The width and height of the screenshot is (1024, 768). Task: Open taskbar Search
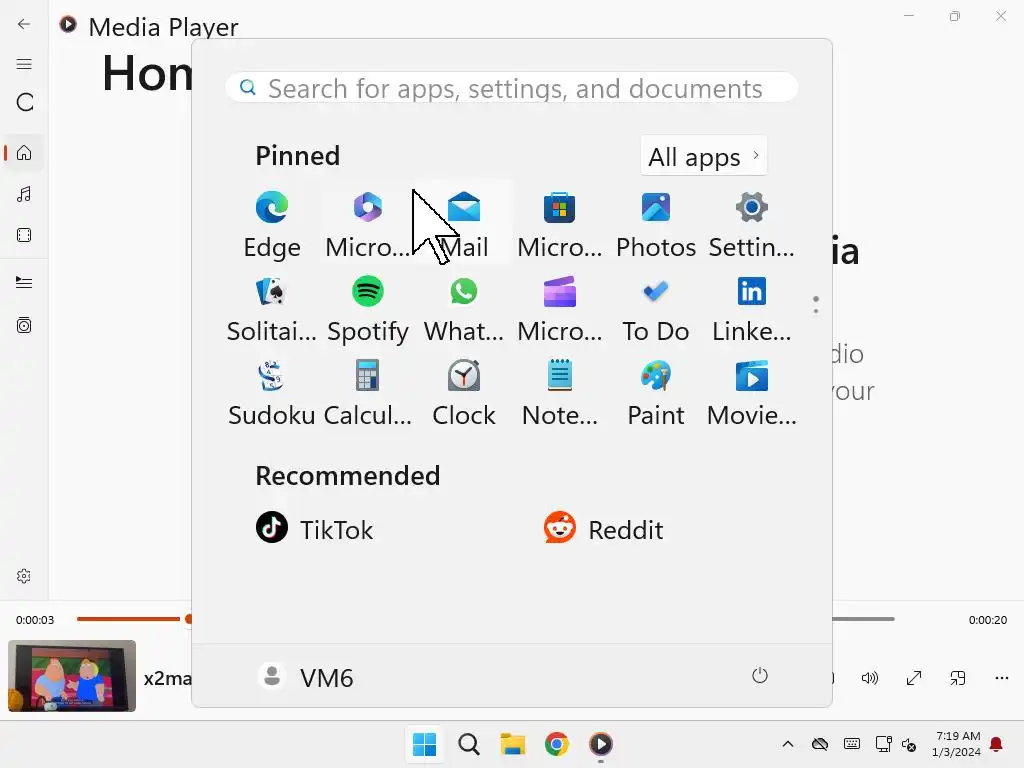(468, 744)
